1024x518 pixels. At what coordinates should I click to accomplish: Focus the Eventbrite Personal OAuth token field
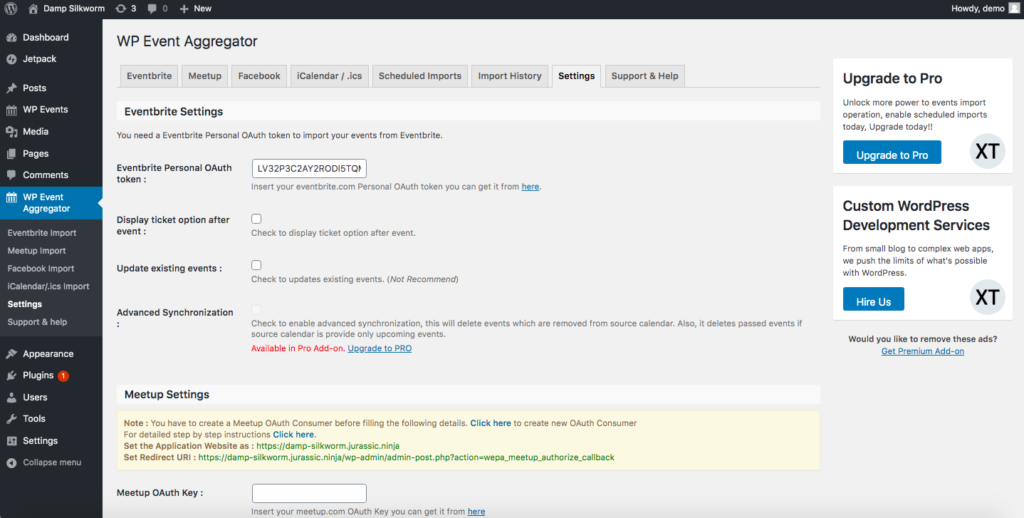pos(309,169)
